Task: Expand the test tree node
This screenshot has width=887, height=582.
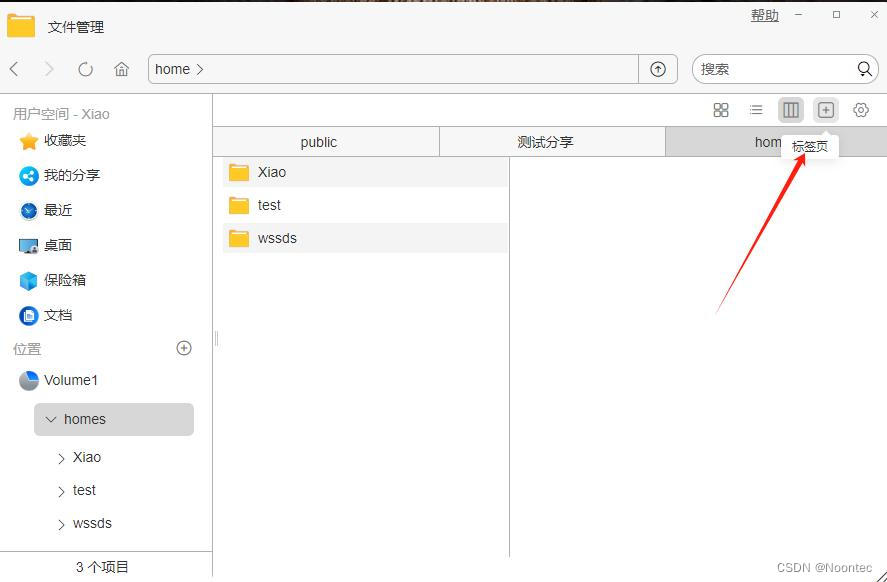Action: tap(61, 492)
